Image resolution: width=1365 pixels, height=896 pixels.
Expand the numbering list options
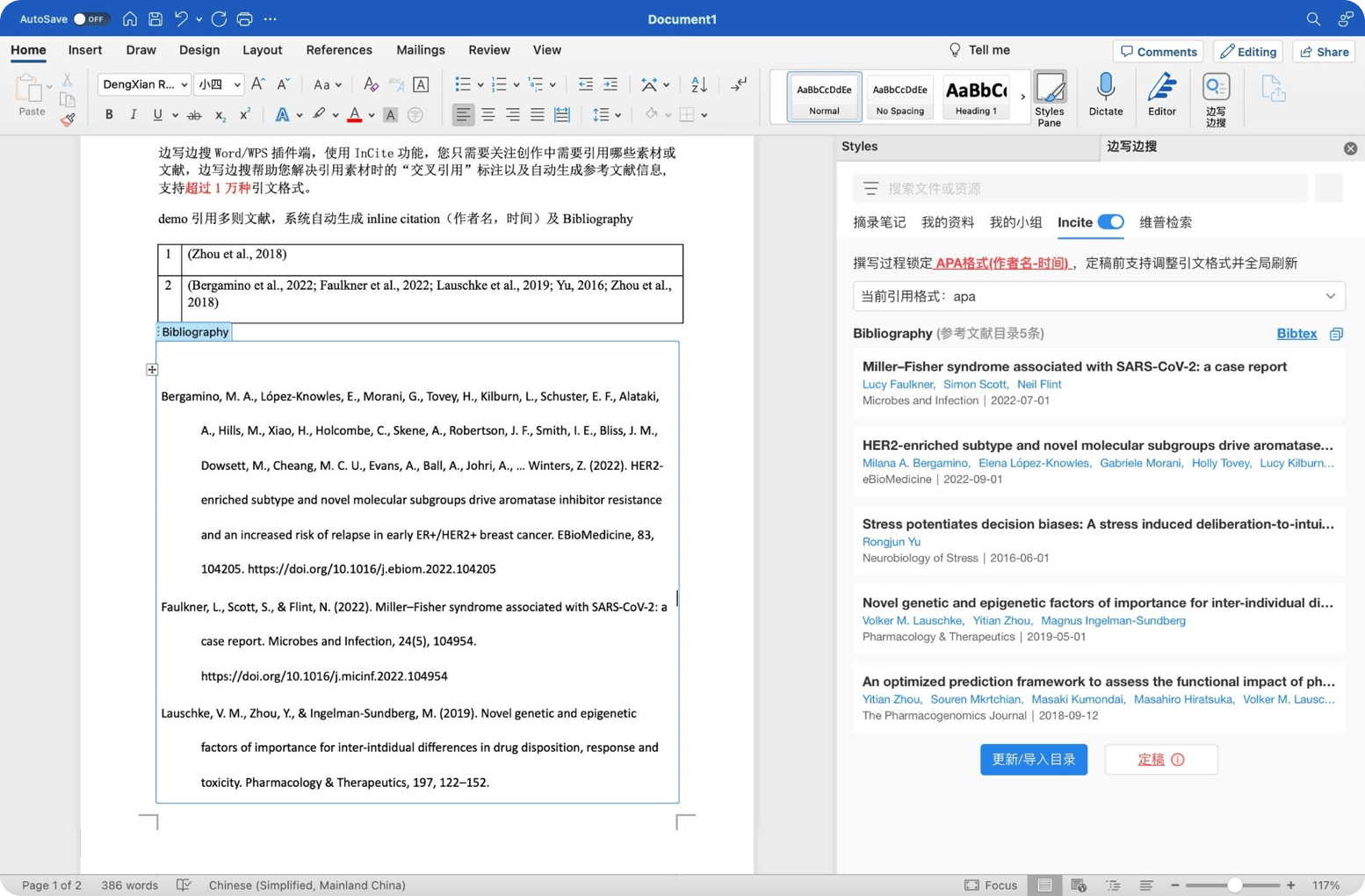516,84
